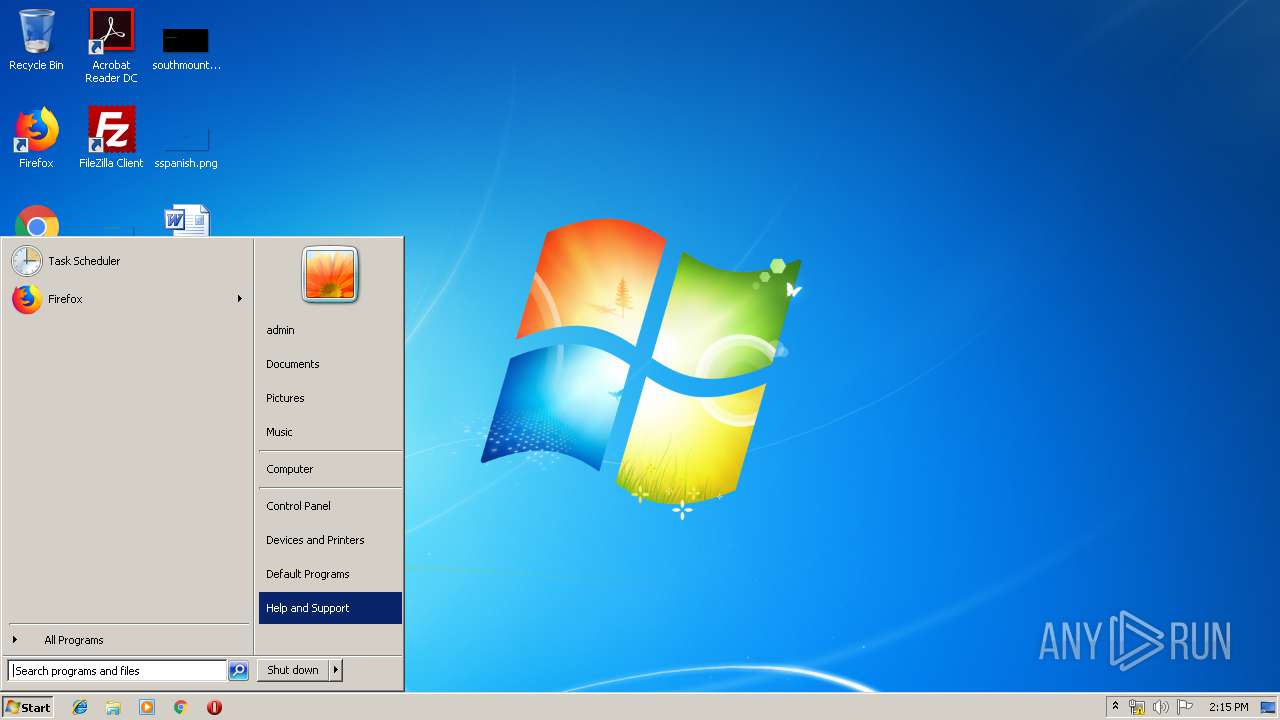Click the search magnifier button
1280x720 pixels.
(x=238, y=671)
